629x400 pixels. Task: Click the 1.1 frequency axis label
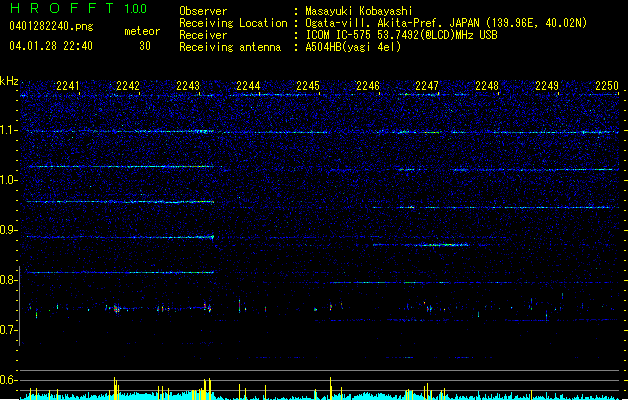pyautogui.click(x=8, y=130)
